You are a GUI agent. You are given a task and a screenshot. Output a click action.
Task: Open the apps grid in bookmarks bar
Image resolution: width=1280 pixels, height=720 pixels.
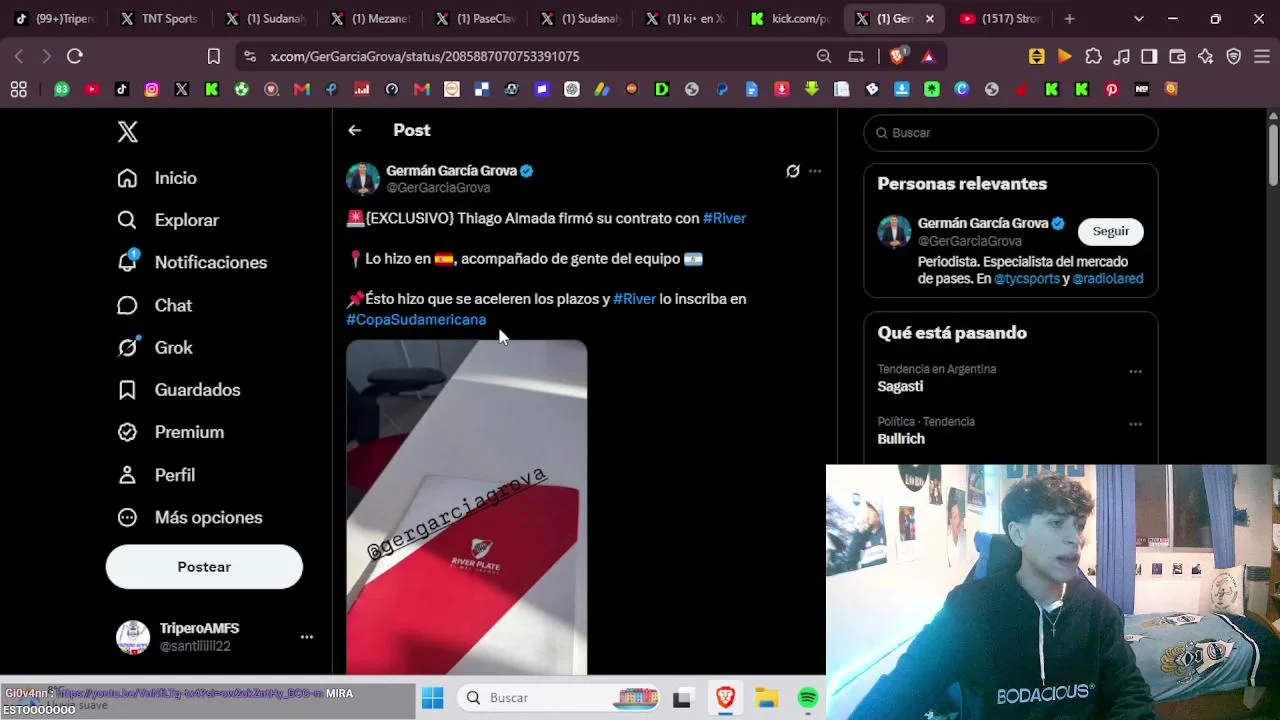point(18,90)
